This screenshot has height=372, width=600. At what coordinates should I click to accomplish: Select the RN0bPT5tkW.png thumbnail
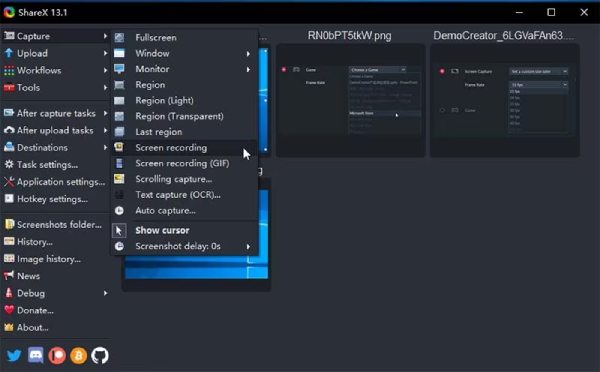(351, 100)
